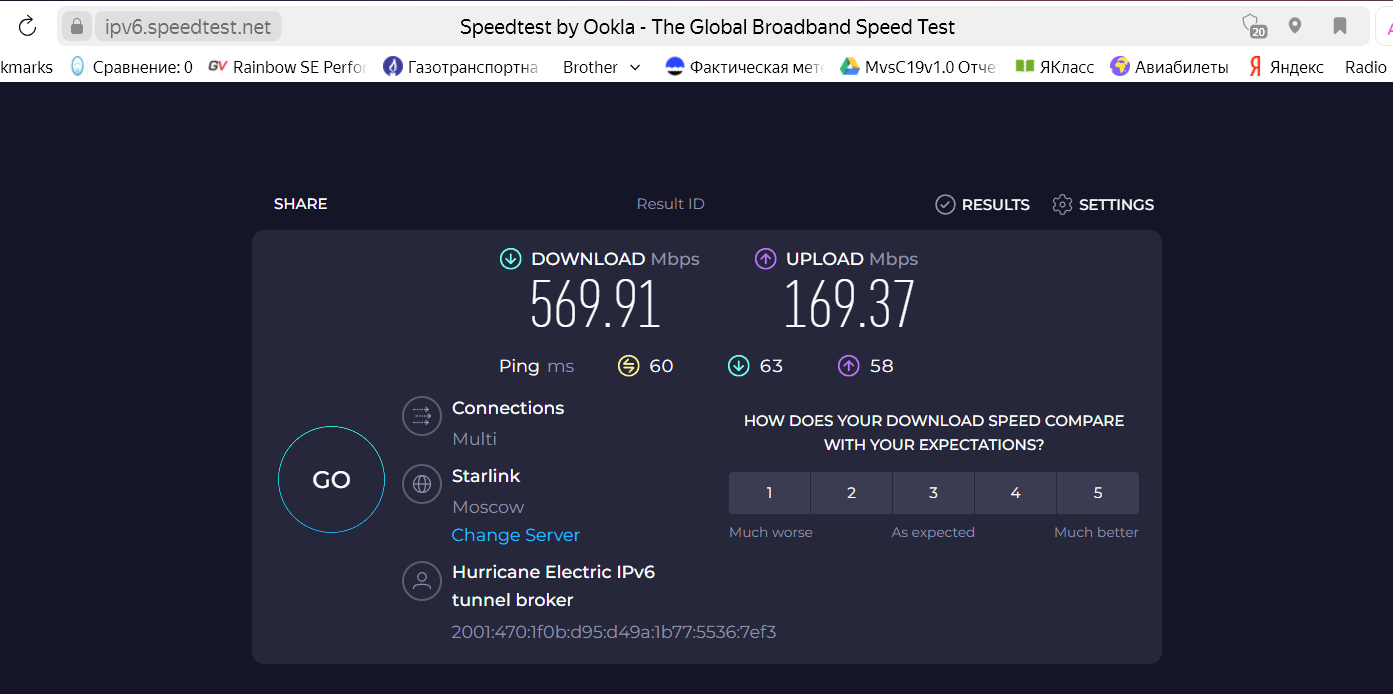Rate download speed 2
The image size is (1393, 694).
click(x=852, y=493)
